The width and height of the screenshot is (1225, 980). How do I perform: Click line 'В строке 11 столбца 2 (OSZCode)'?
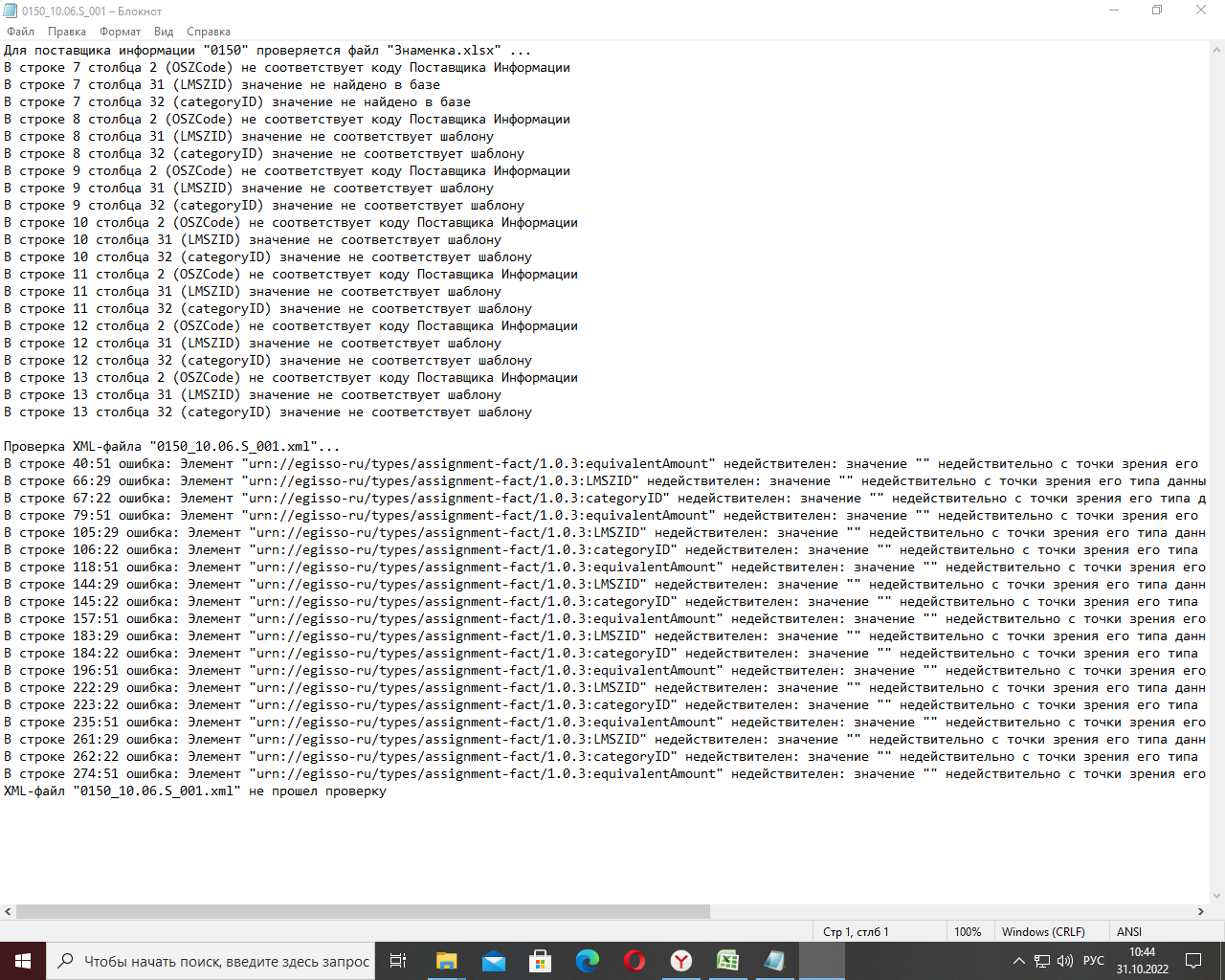coord(291,275)
